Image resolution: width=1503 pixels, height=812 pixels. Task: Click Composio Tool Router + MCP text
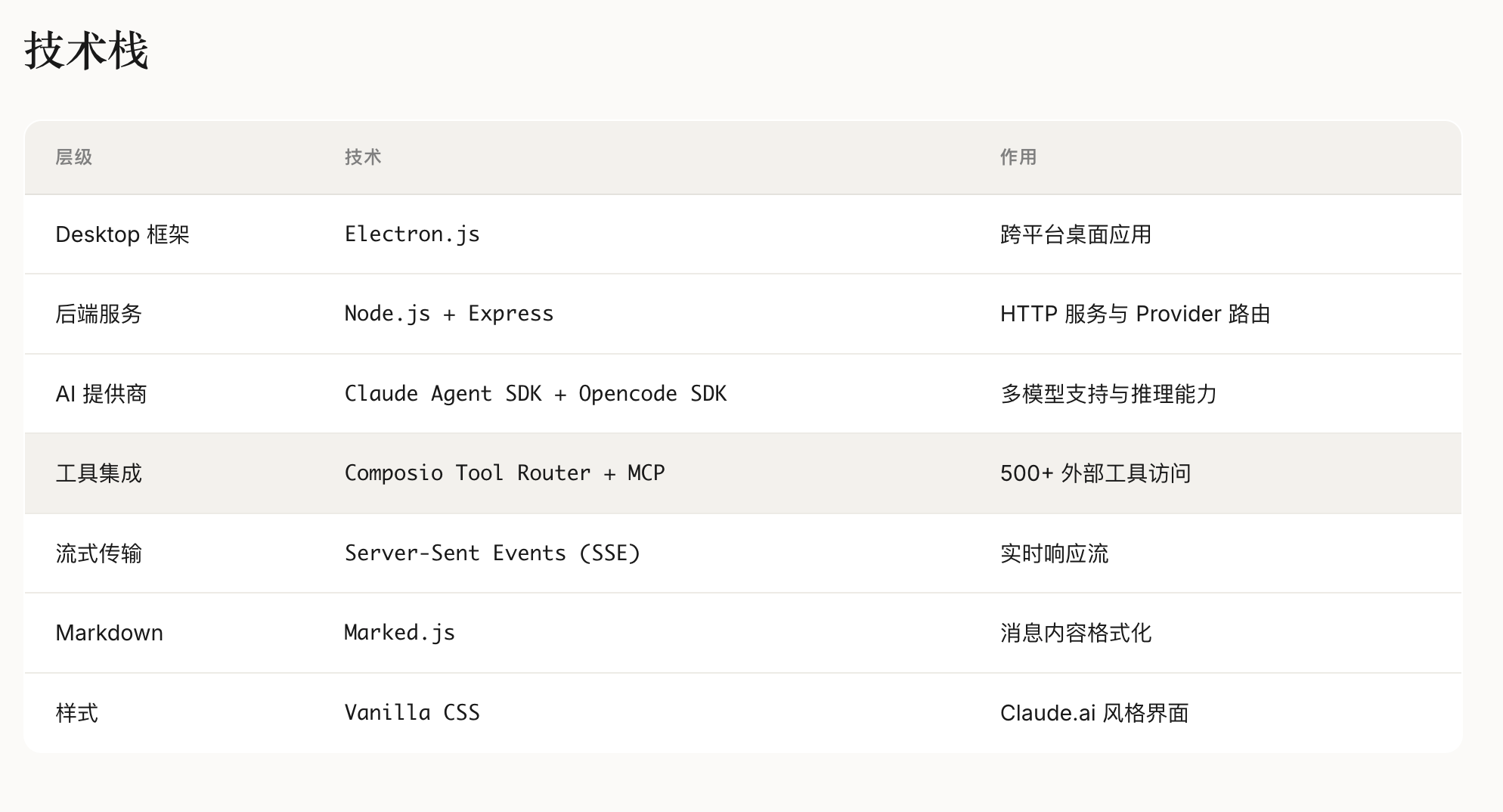pyautogui.click(x=504, y=473)
